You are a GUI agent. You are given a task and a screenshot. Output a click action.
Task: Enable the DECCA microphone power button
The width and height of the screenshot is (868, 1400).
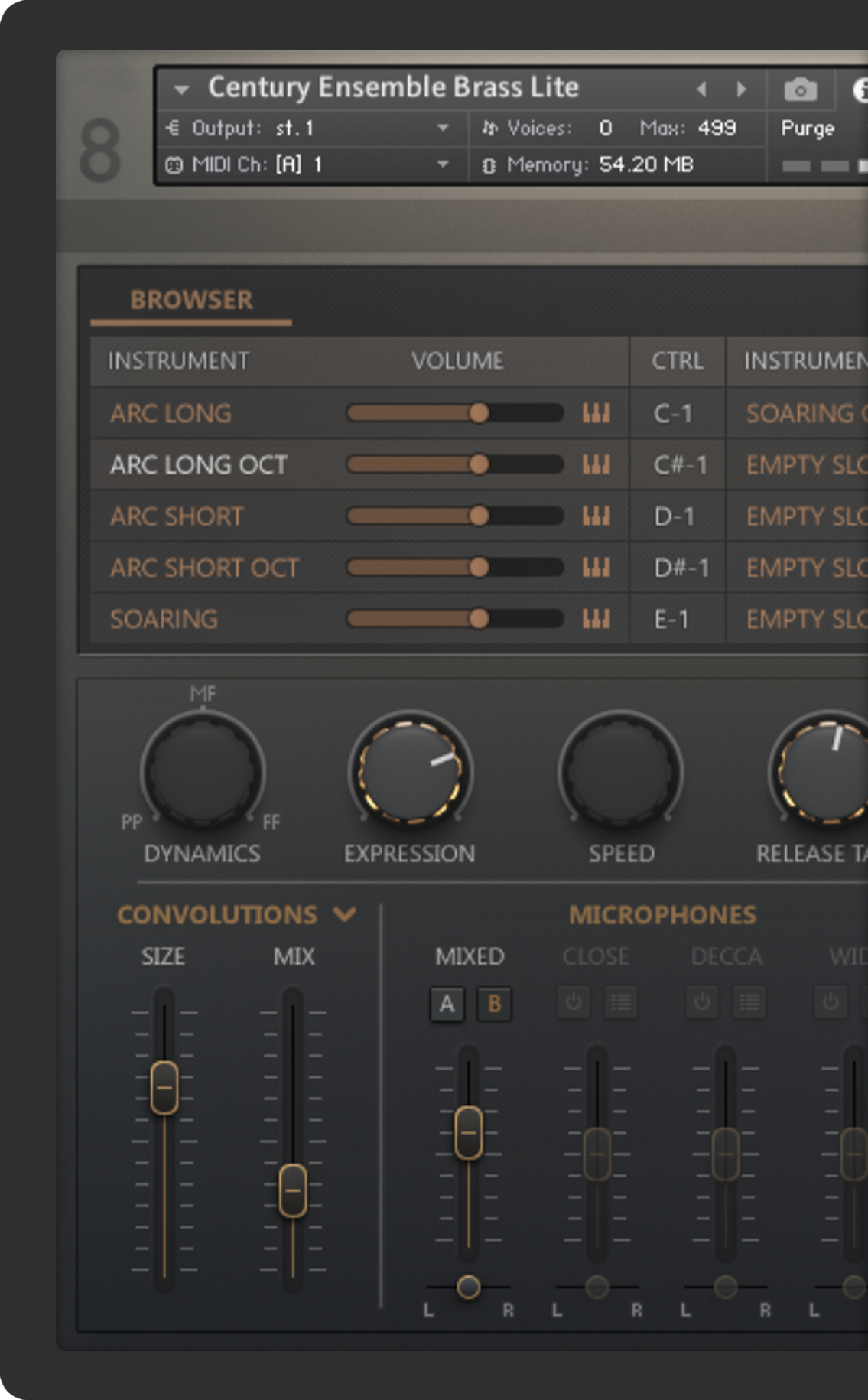(x=702, y=1002)
